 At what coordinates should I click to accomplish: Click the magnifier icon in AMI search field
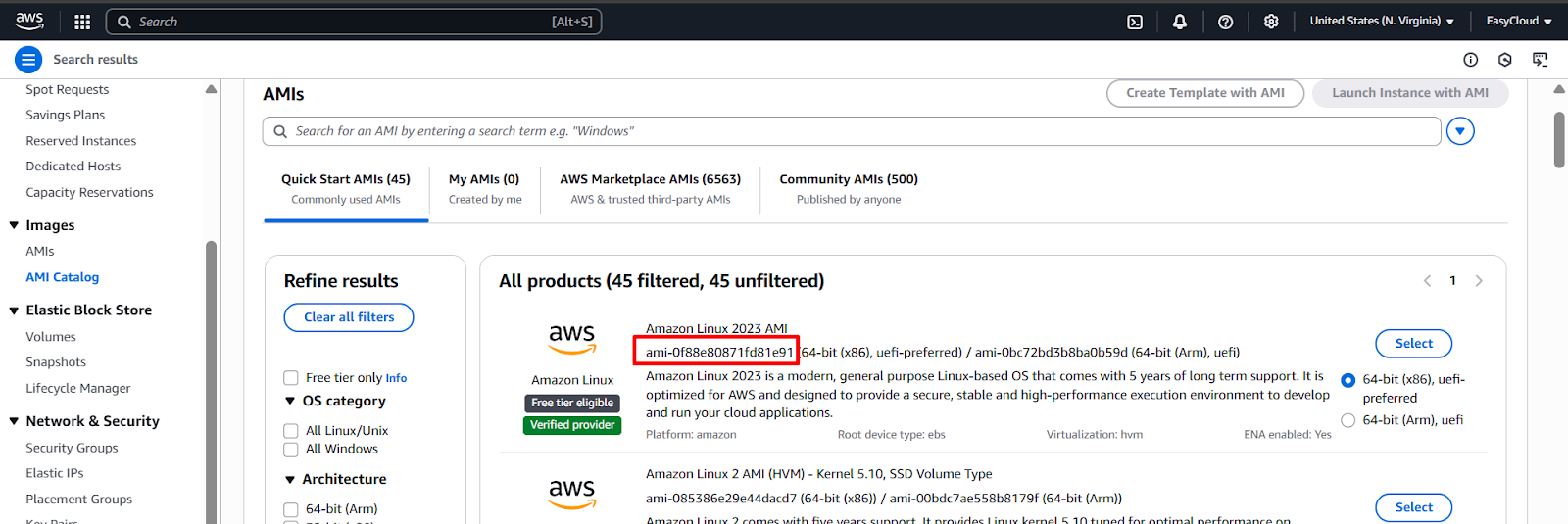pos(280,131)
